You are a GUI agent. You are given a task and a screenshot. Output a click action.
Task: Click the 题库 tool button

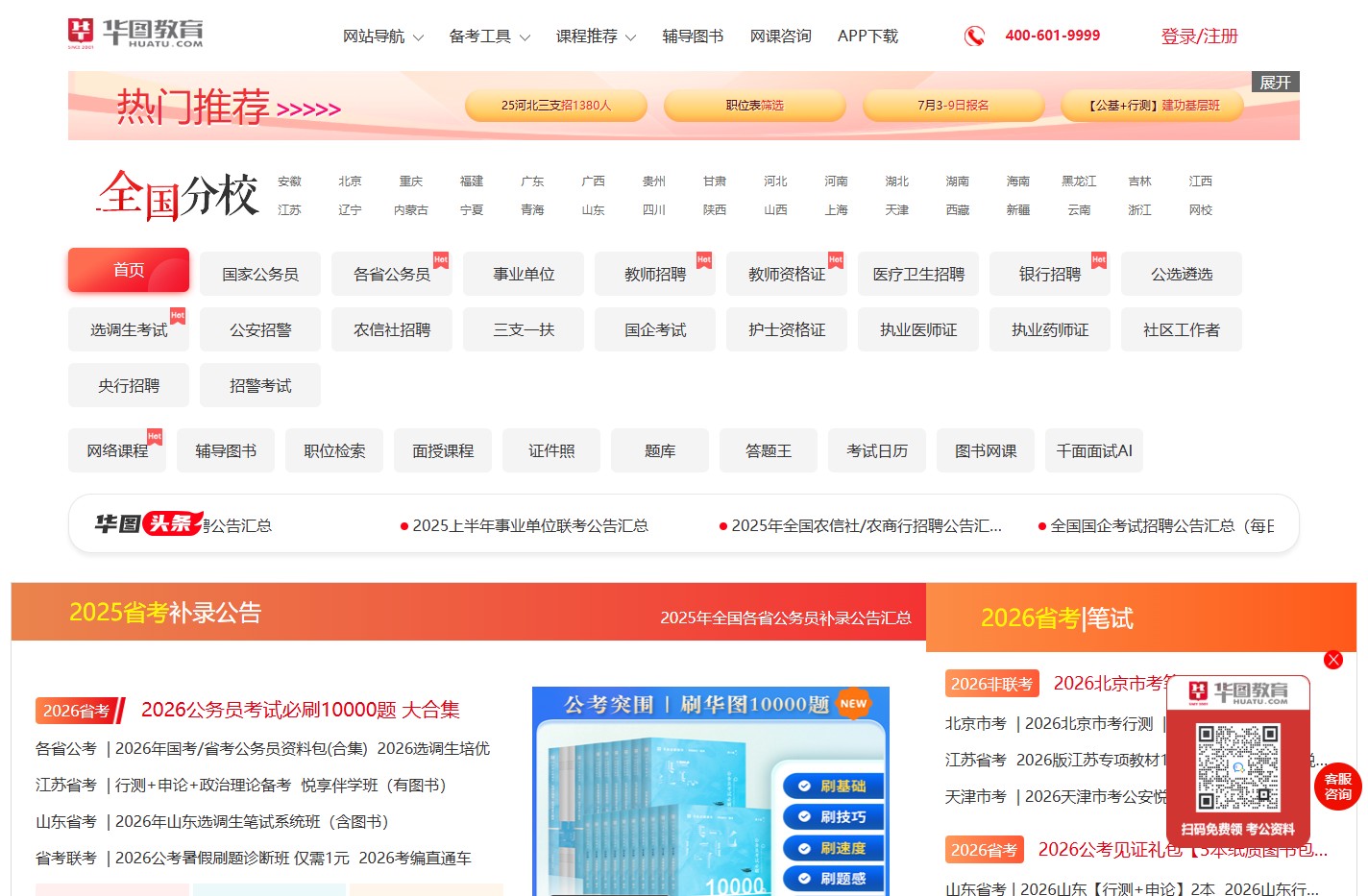660,451
